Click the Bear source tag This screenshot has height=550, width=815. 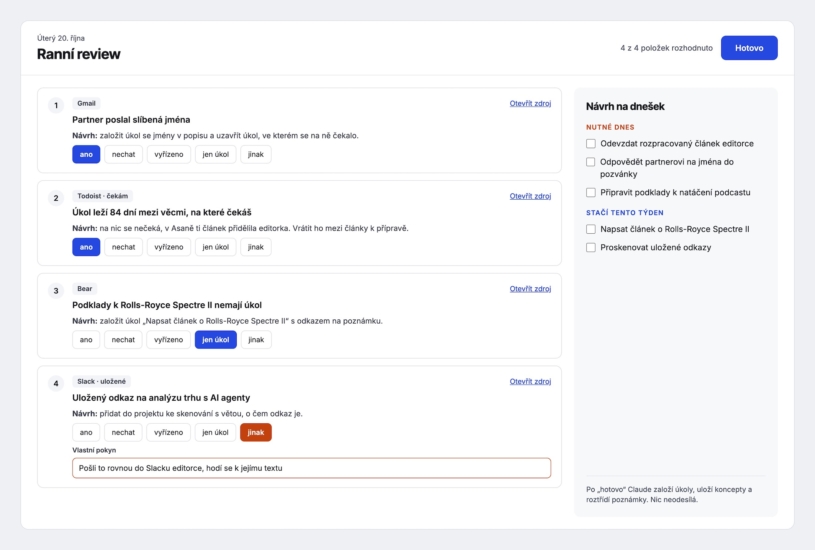tap(85, 289)
